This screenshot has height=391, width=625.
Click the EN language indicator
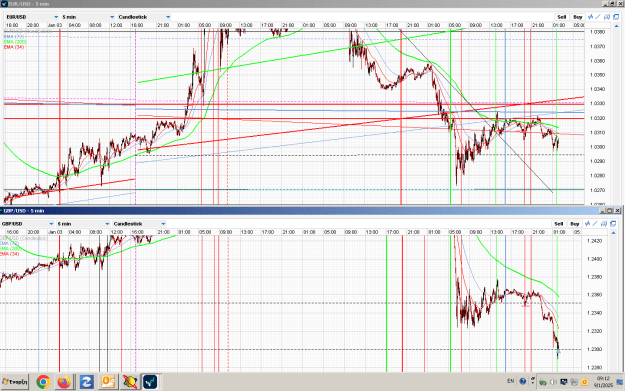tap(511, 381)
